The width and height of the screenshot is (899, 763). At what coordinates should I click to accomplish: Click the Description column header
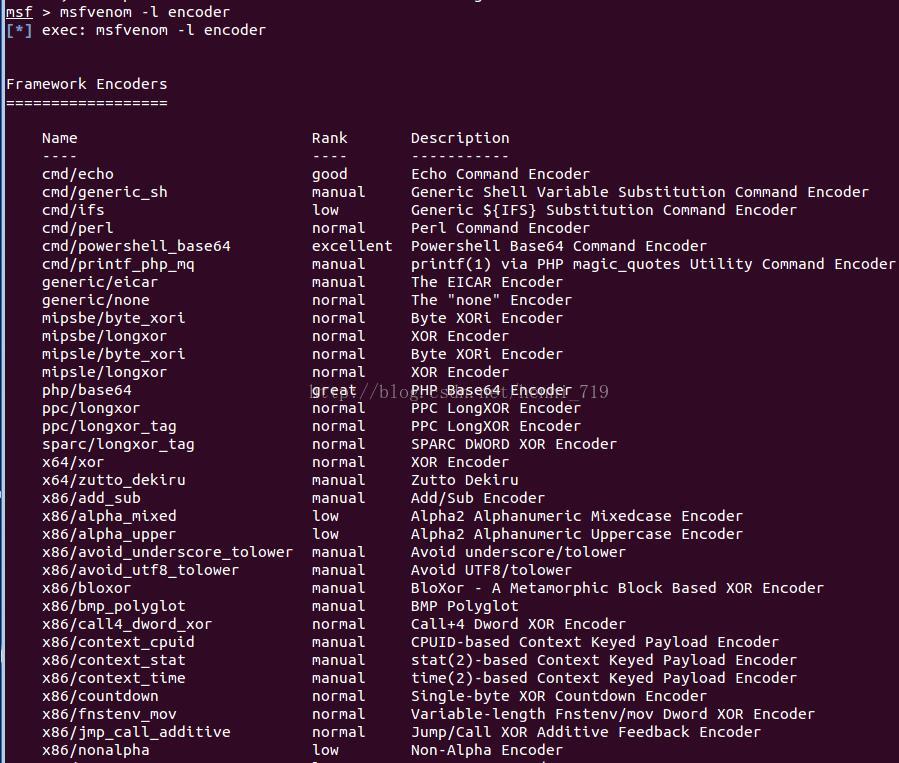460,138
